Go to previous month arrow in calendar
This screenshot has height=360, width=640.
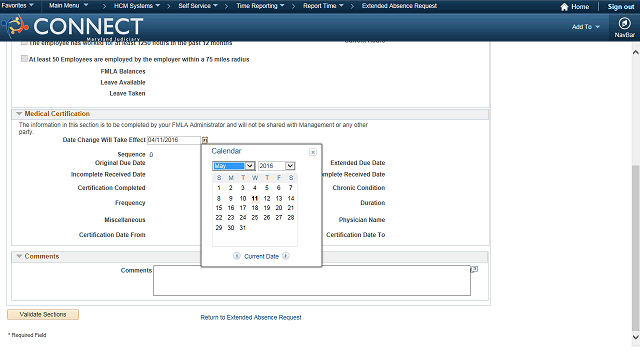point(236,256)
